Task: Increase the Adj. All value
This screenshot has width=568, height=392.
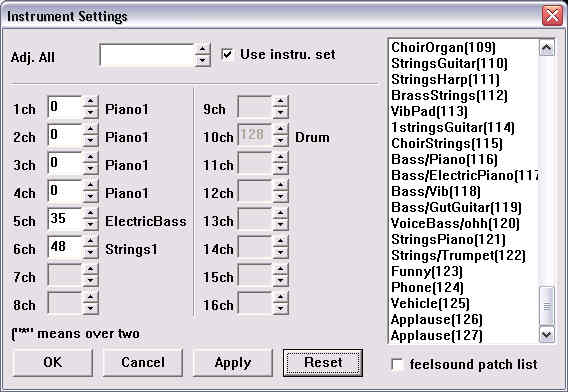Action: pyautogui.click(x=202, y=49)
